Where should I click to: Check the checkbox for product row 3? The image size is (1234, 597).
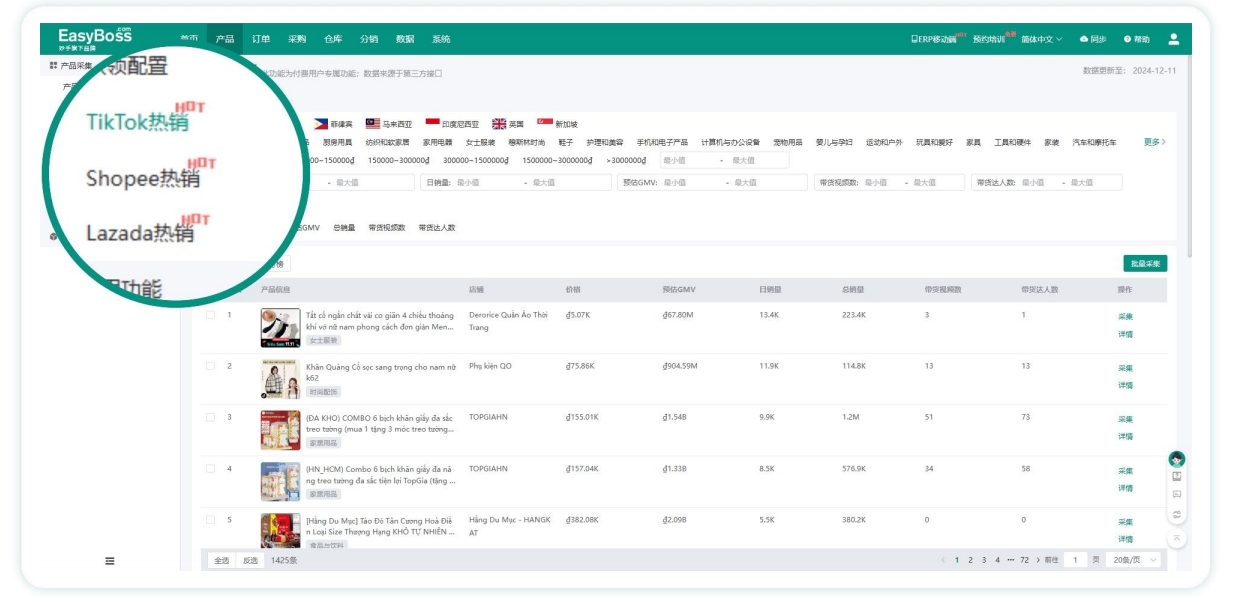click(210, 417)
